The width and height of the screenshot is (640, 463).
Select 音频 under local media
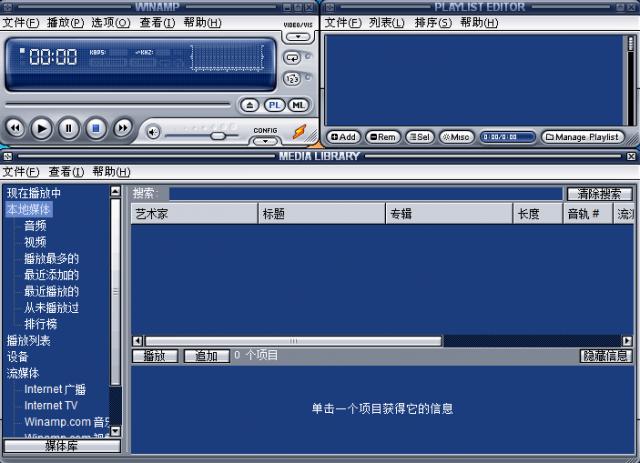coord(35,226)
